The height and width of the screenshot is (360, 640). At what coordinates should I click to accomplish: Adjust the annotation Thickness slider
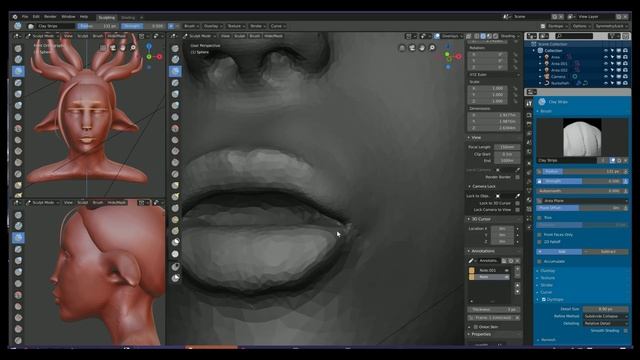[493, 309]
